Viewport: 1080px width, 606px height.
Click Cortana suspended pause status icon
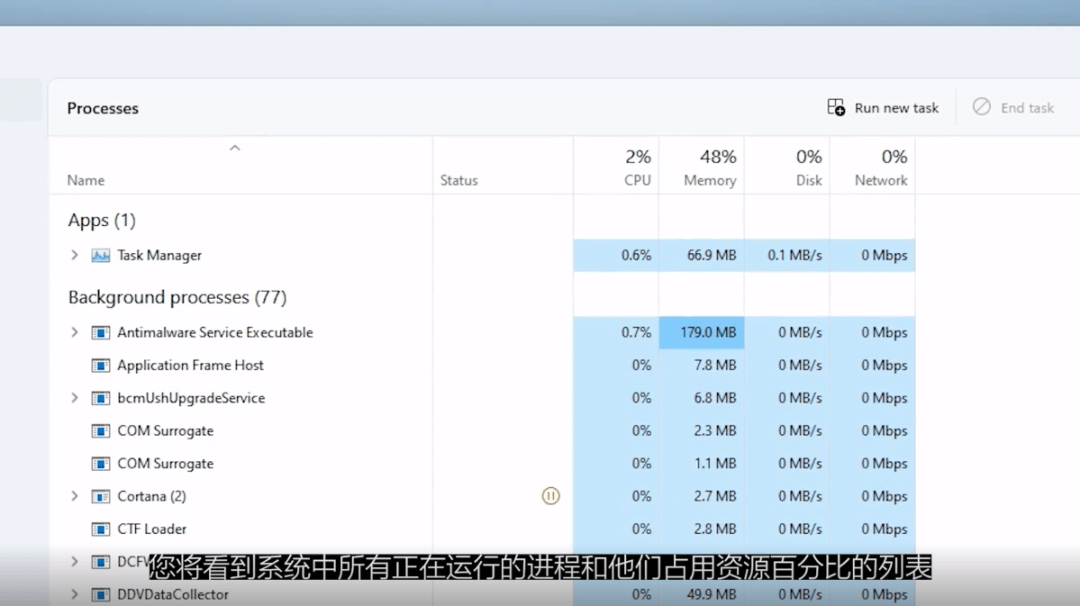pyautogui.click(x=550, y=496)
